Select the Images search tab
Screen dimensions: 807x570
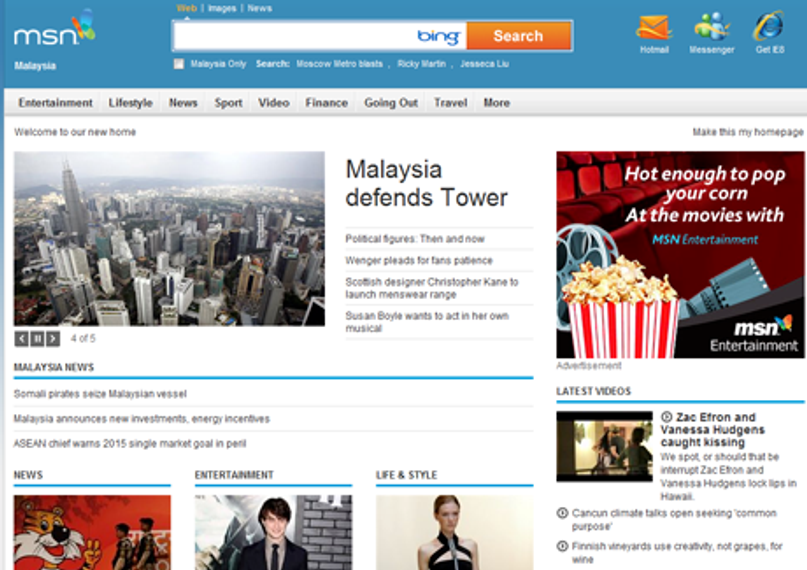click(222, 8)
